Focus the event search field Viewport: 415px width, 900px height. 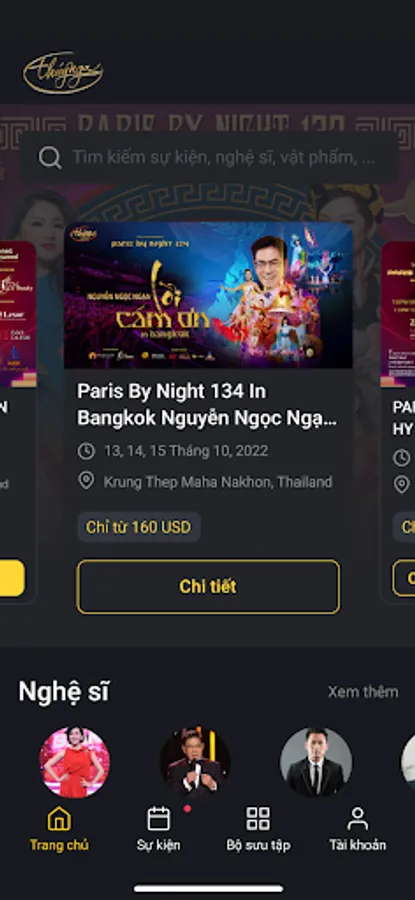point(209,157)
